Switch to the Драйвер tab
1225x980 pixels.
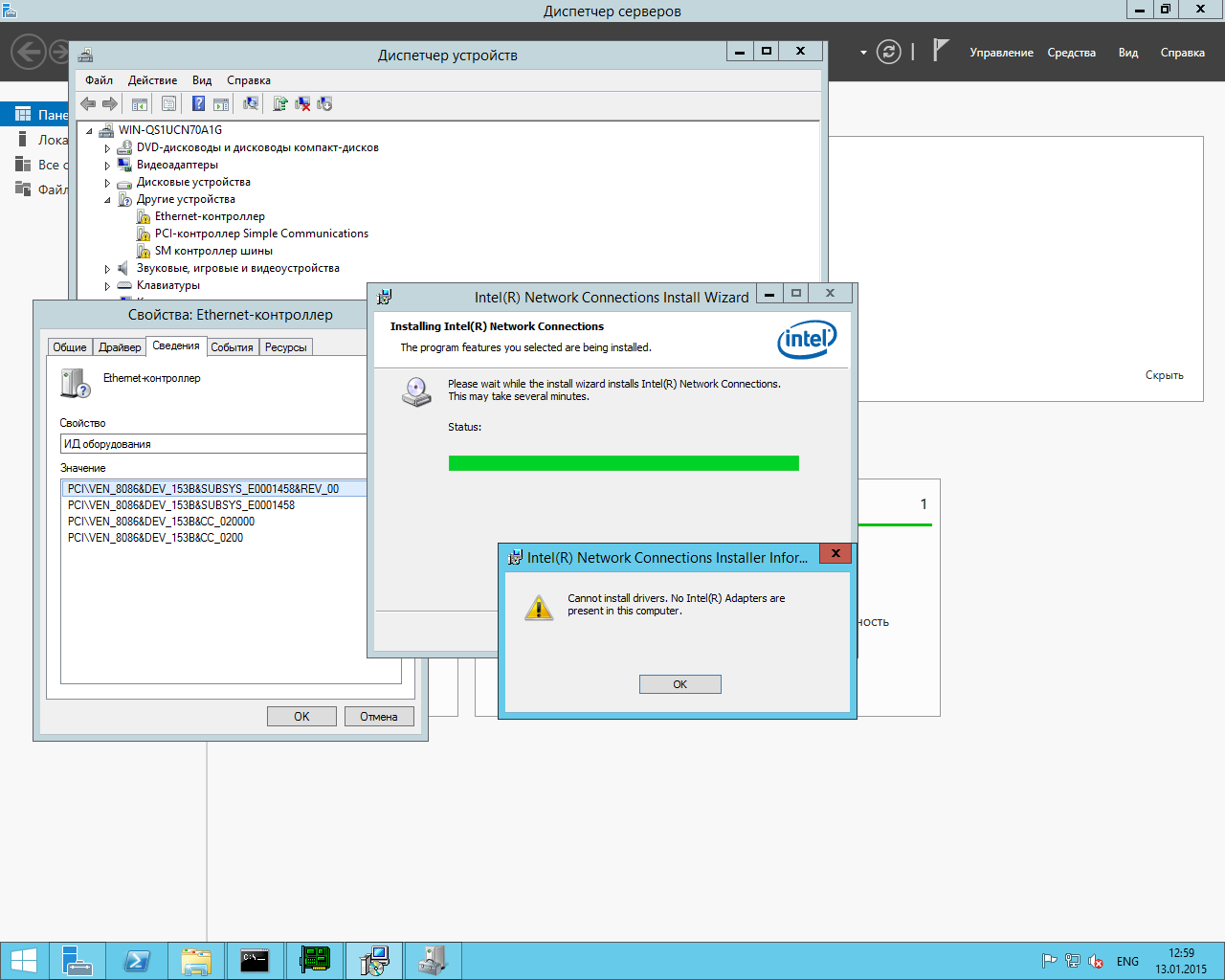[x=120, y=347]
